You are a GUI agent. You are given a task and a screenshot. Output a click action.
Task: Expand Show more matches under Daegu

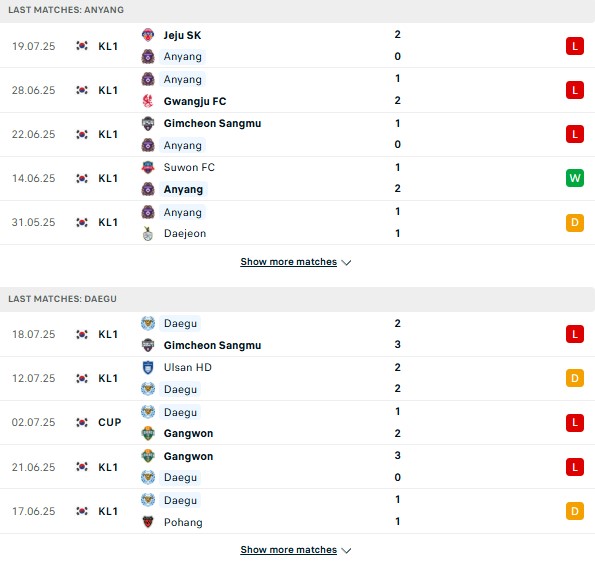[x=288, y=550]
